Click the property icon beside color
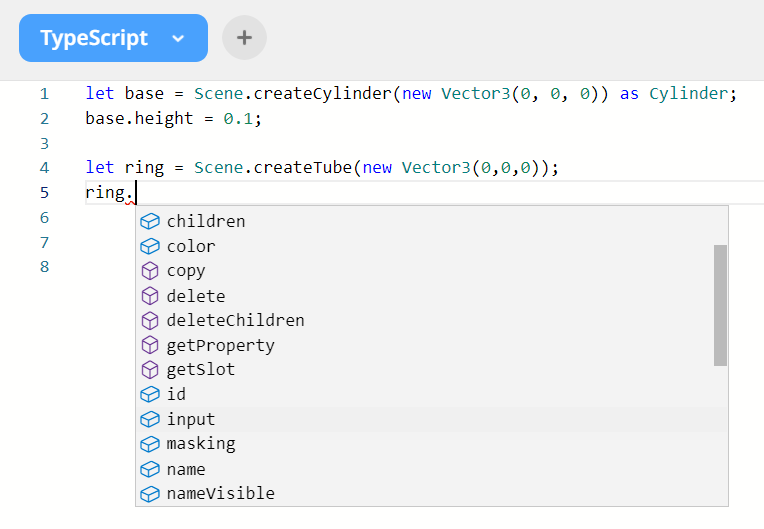Image resolution: width=764 pixels, height=529 pixels. (x=150, y=246)
